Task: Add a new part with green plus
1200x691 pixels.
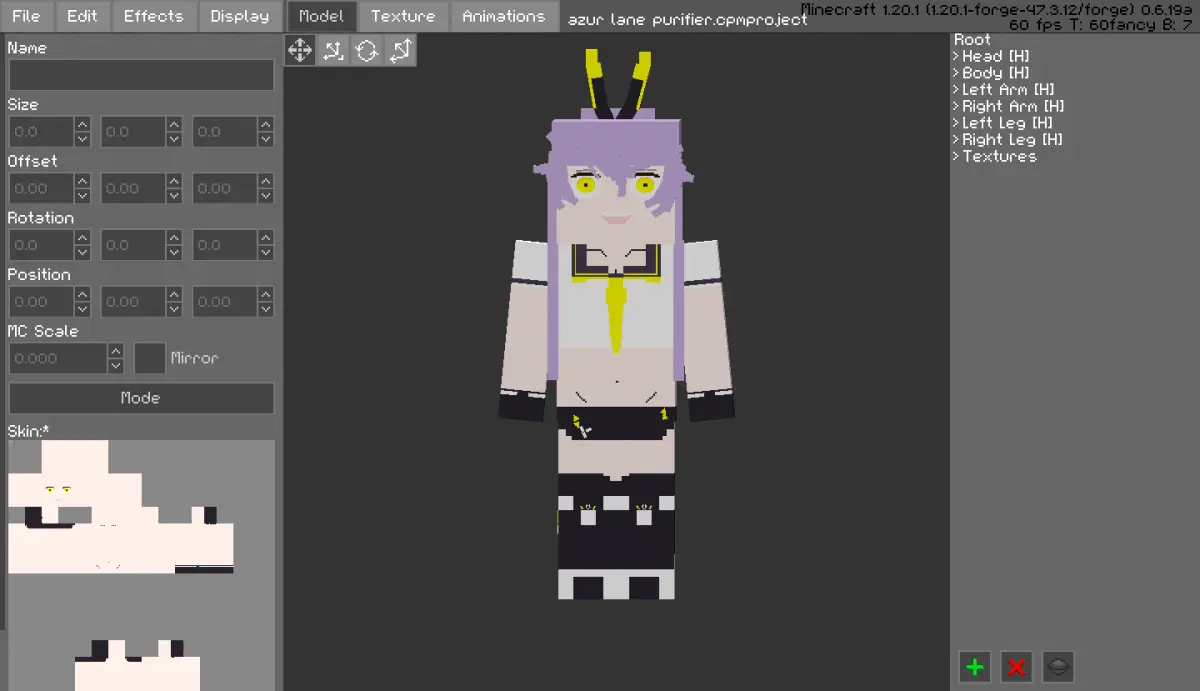Action: [975, 667]
